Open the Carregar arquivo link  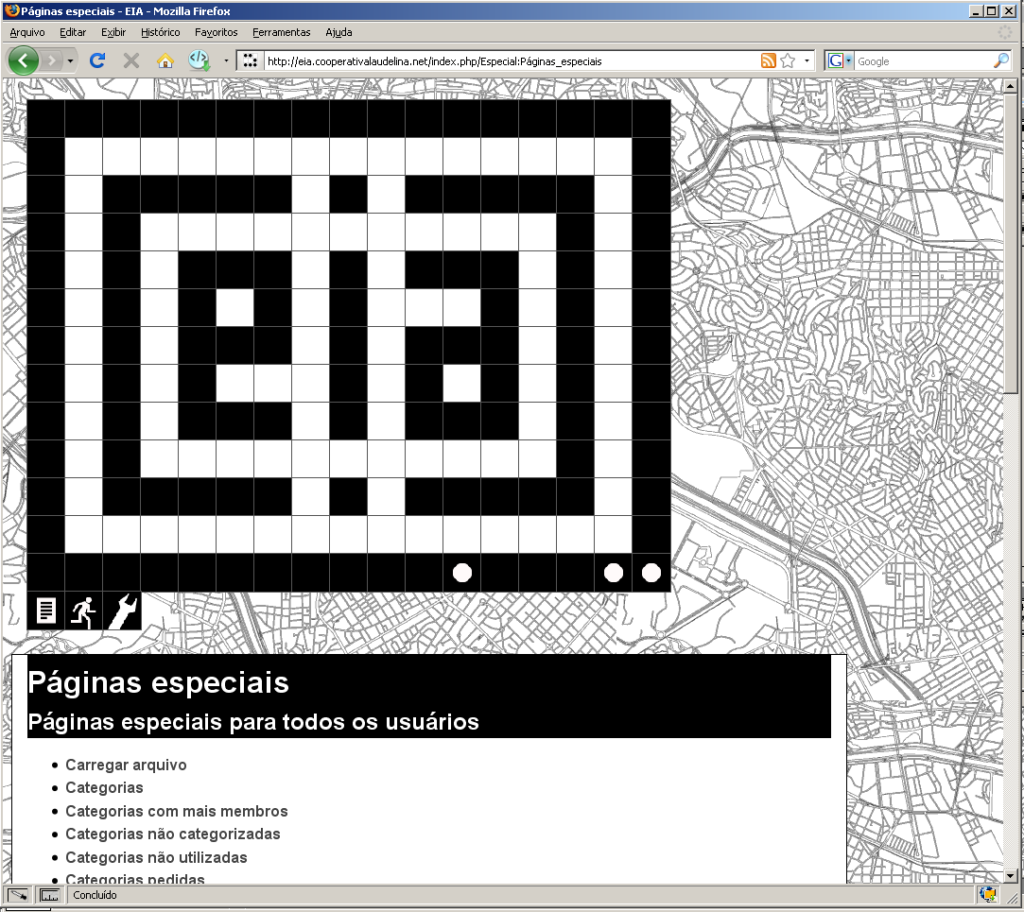coord(126,765)
